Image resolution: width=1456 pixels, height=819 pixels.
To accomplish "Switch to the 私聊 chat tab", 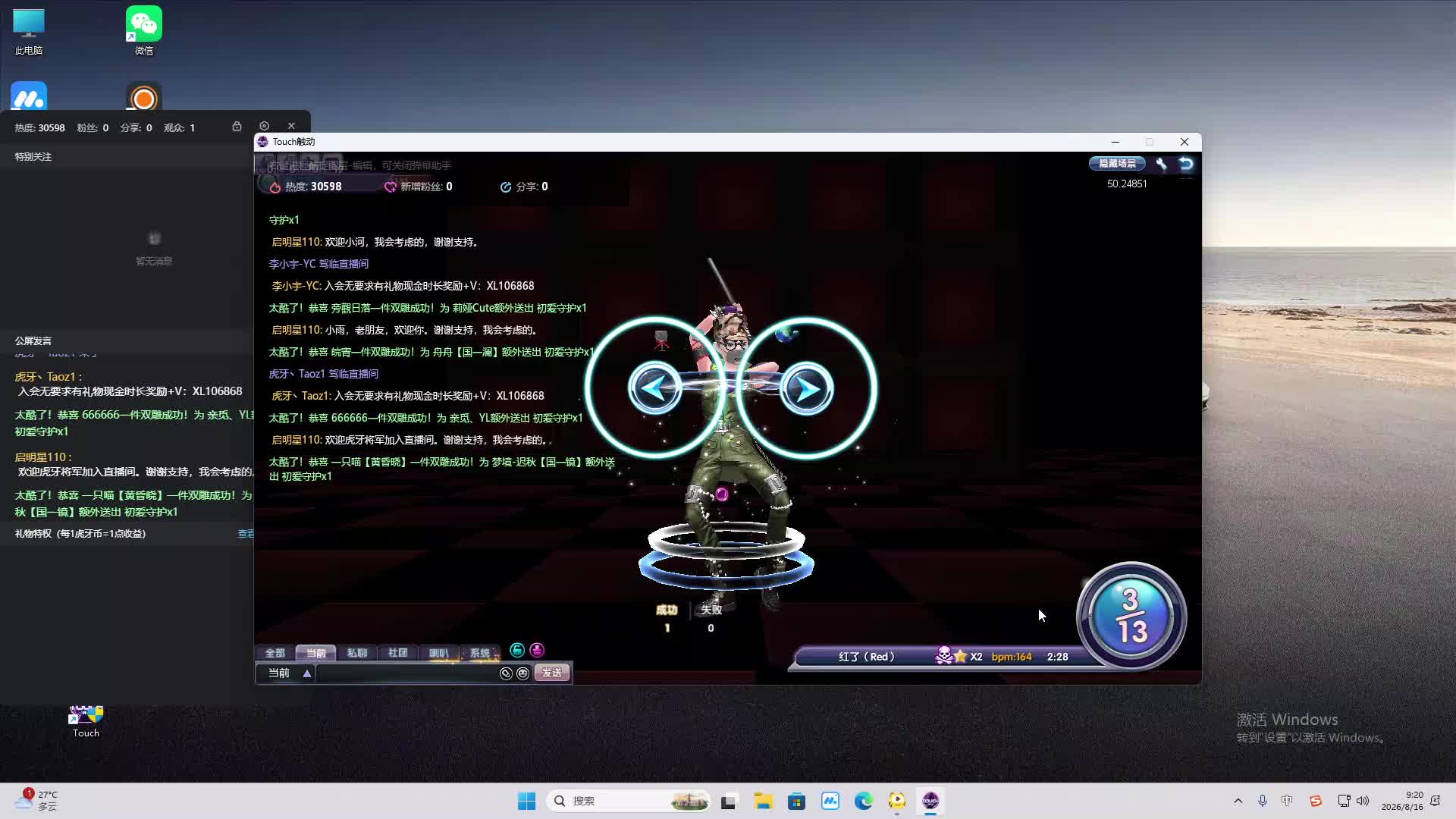I will click(356, 653).
